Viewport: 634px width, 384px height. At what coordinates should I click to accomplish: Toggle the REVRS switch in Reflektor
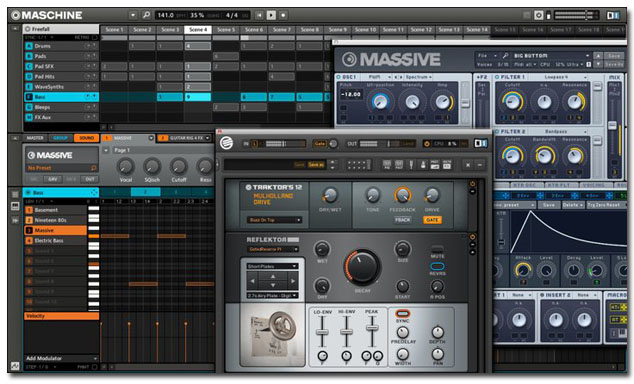(x=437, y=266)
